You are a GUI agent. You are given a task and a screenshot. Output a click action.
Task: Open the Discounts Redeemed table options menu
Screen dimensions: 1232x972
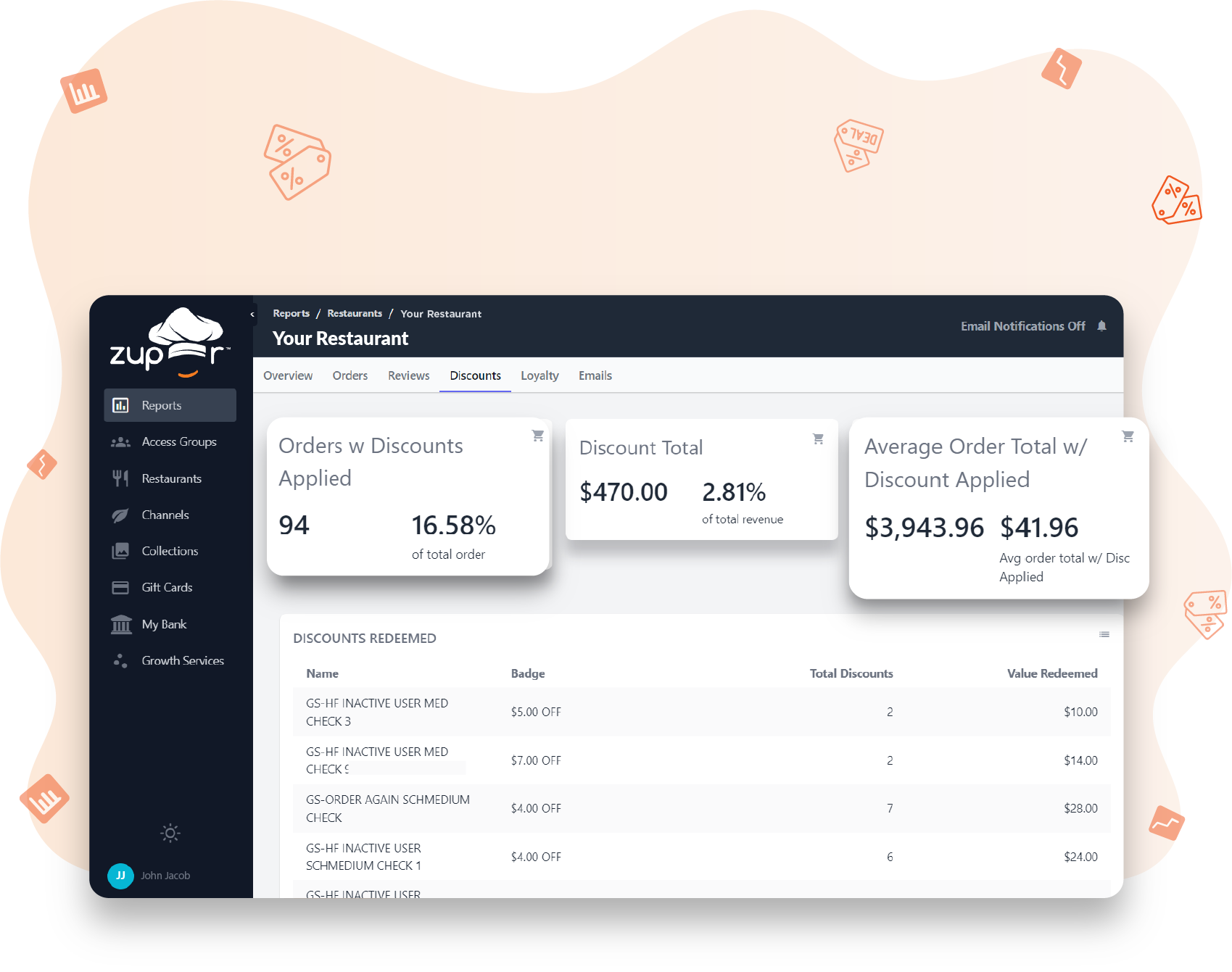click(1104, 635)
